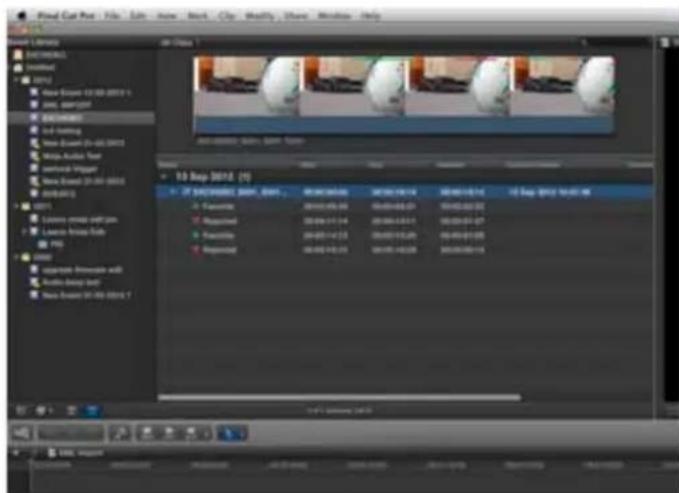This screenshot has height=493, width=679.
Task: Collapse the 13 Sep 2012 date group
Action: click(164, 177)
